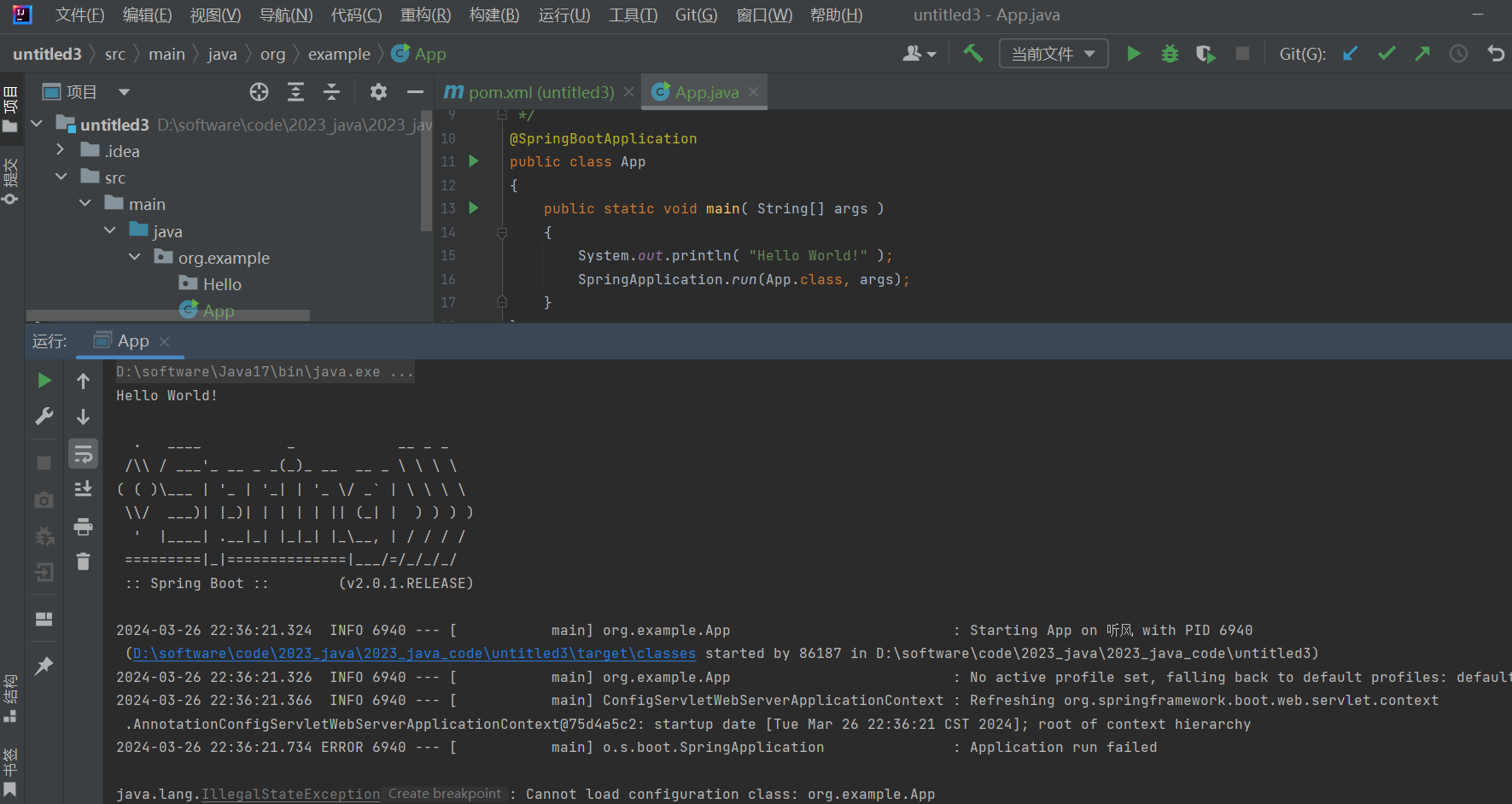Screen dimensions: 1512x804
Task: Click the App breadcrumb in navigation bar
Action: [x=419, y=54]
